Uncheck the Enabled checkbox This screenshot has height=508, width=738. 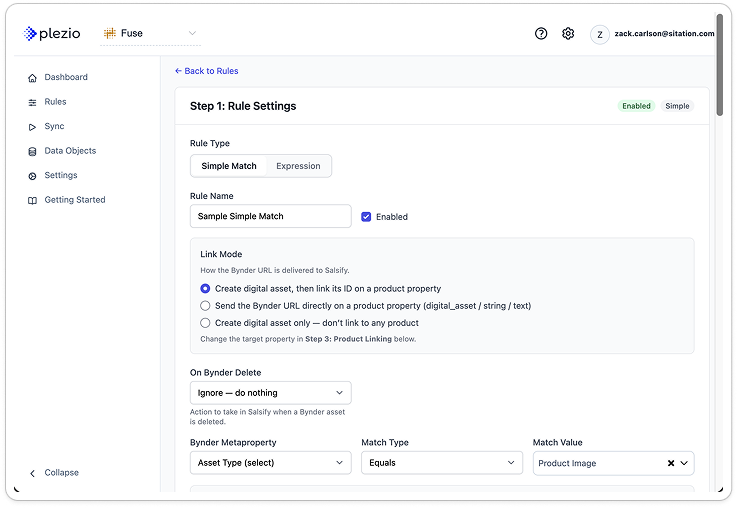click(366, 217)
